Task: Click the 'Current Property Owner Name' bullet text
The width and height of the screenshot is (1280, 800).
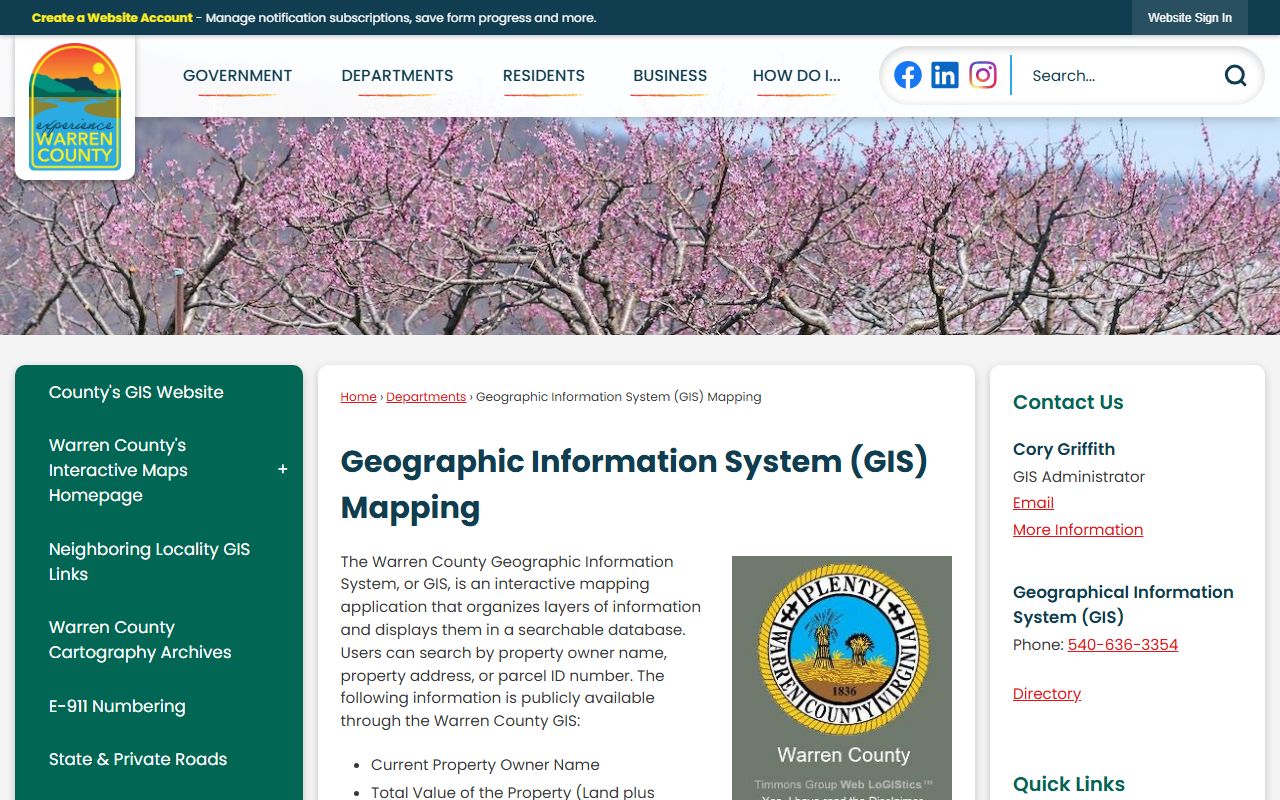Action: point(485,765)
